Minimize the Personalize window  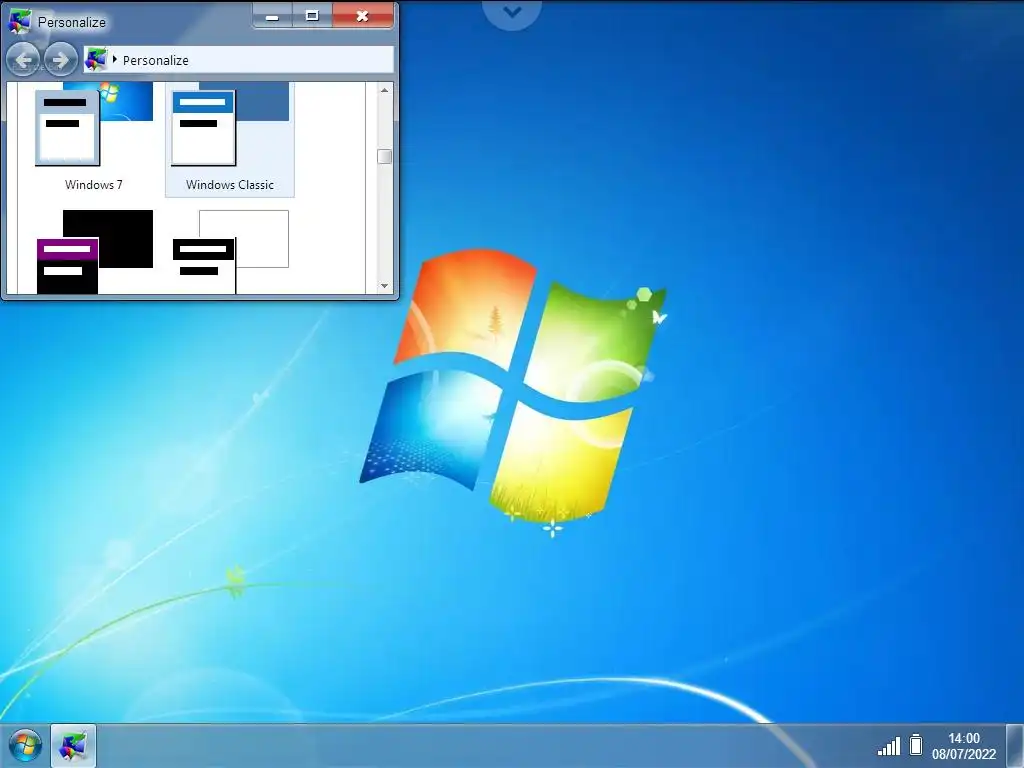click(272, 16)
